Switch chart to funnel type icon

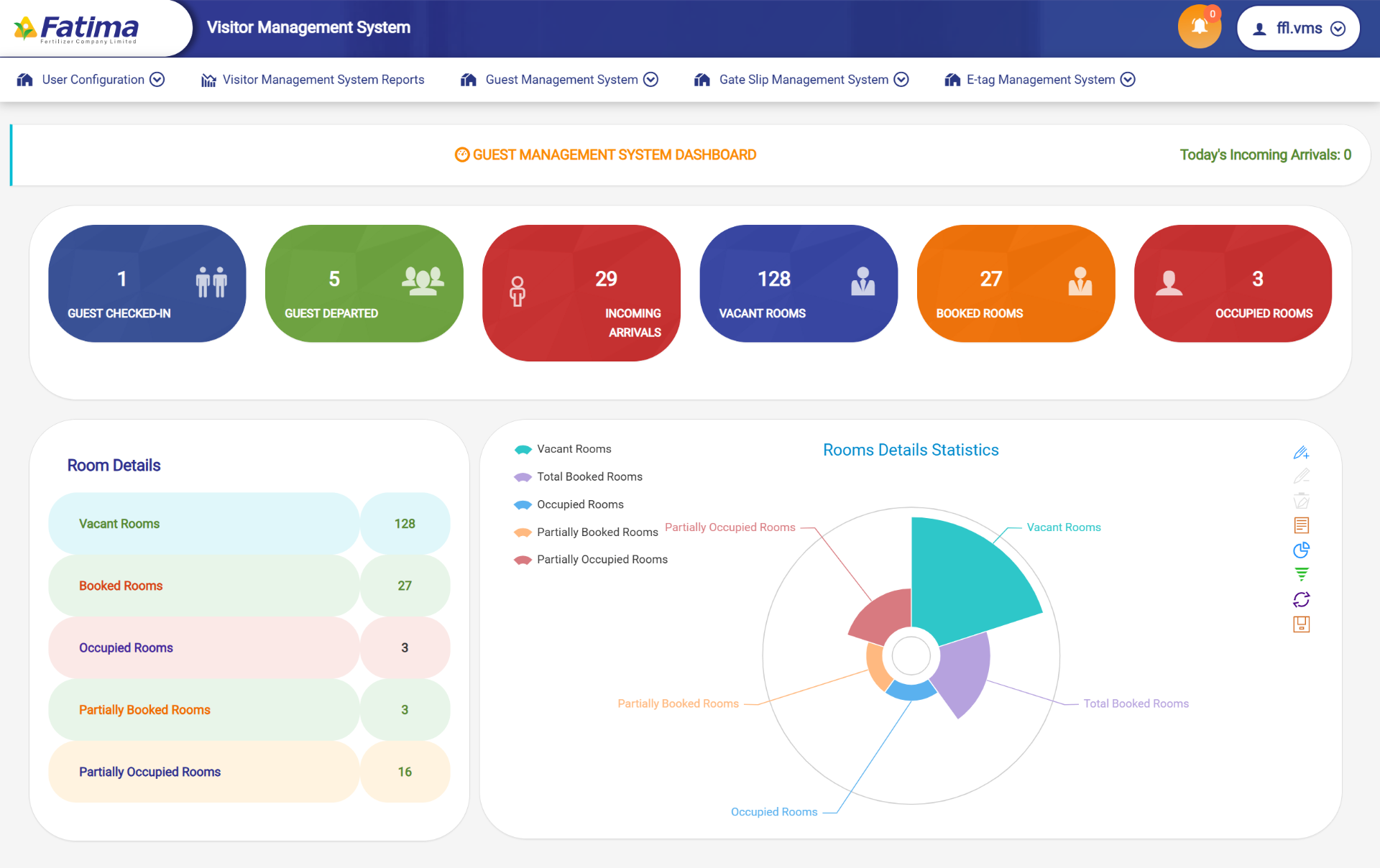coord(1301,575)
